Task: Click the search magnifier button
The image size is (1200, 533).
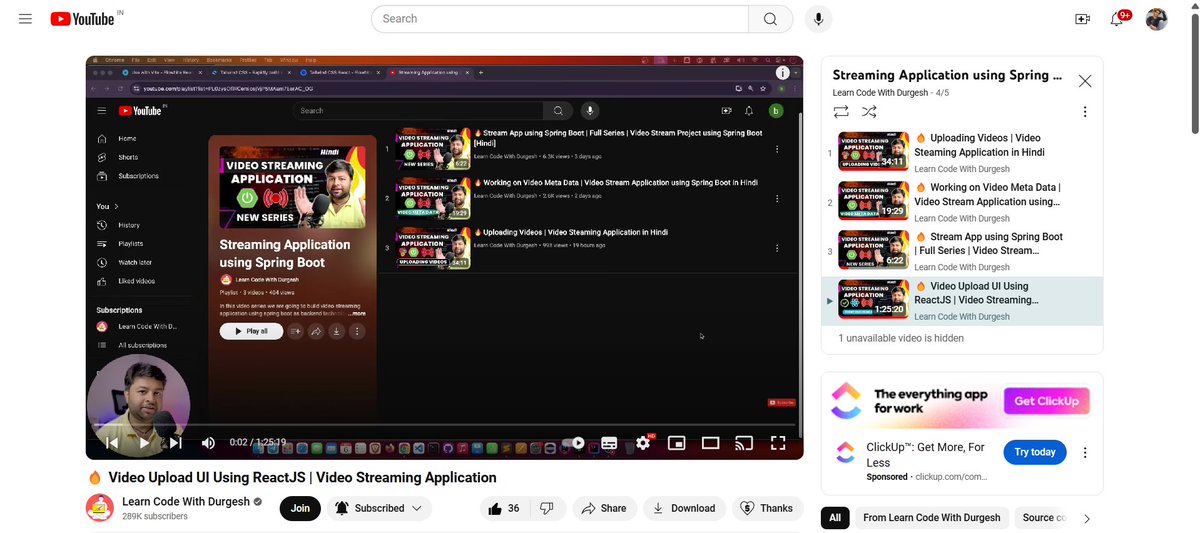Action: 770,19
